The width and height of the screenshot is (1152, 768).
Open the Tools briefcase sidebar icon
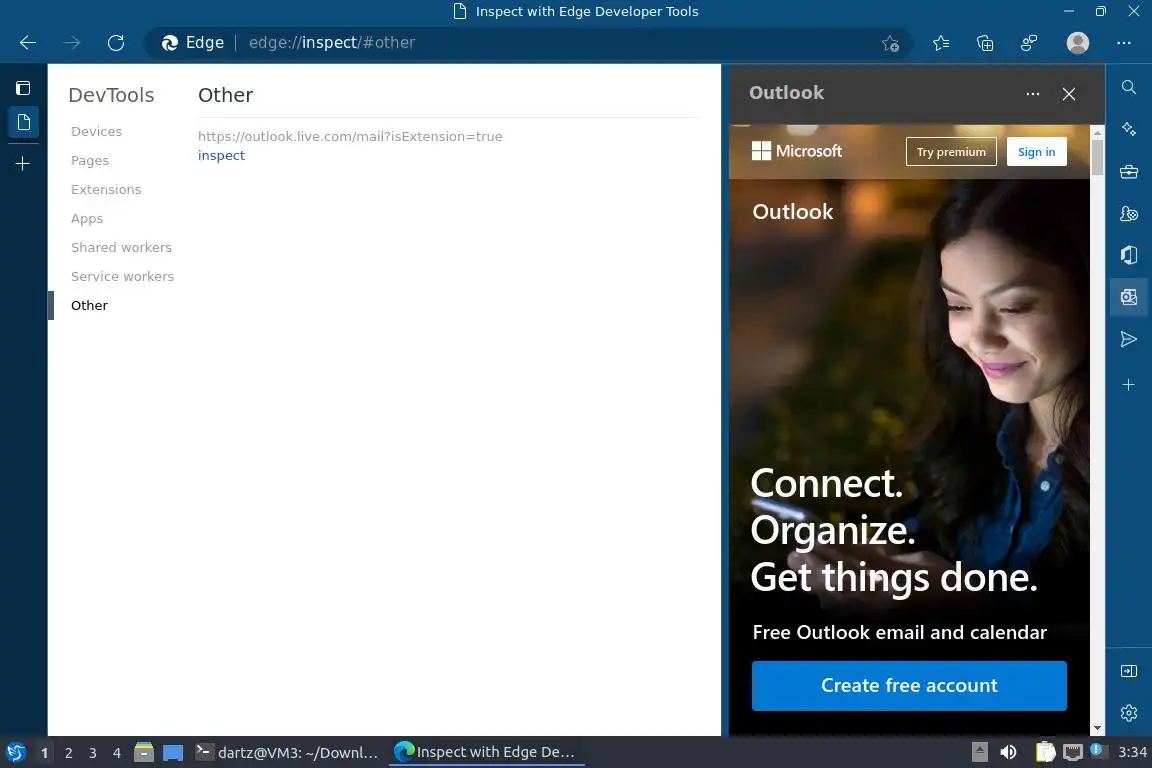[x=1129, y=172]
